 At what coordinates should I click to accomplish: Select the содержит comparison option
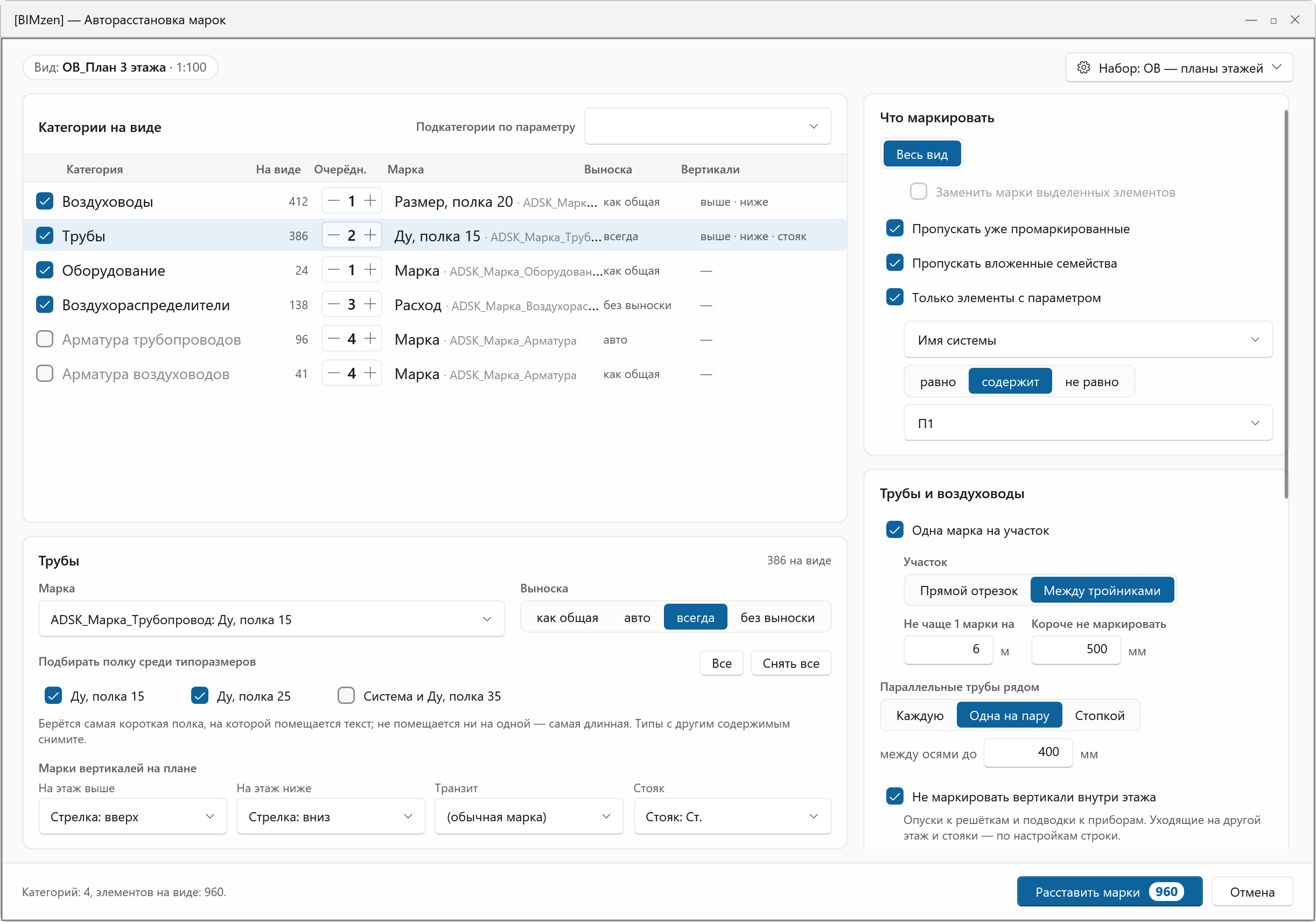[1010, 382]
